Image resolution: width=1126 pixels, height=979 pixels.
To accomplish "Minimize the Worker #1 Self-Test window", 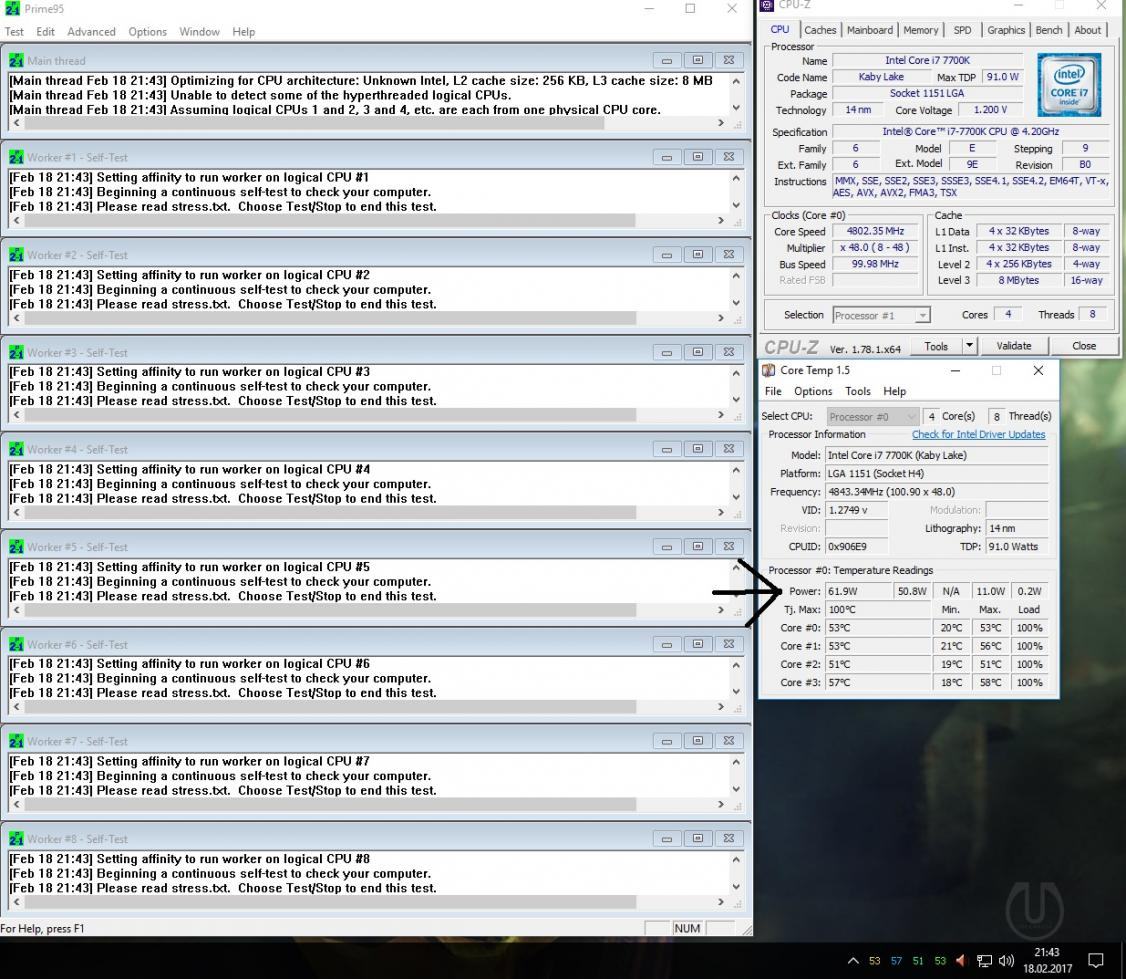I will tap(666, 157).
